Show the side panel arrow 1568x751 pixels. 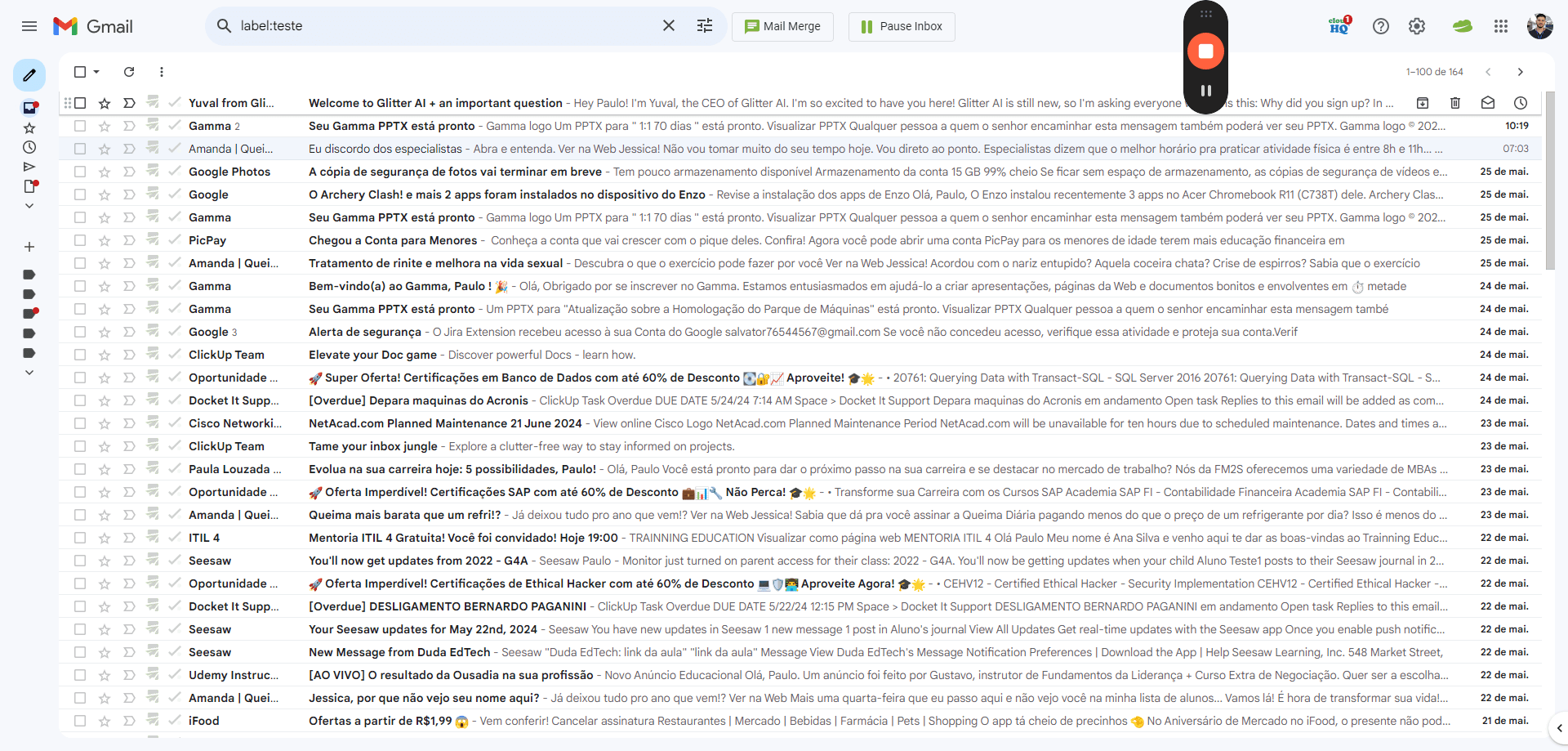coord(1559,728)
